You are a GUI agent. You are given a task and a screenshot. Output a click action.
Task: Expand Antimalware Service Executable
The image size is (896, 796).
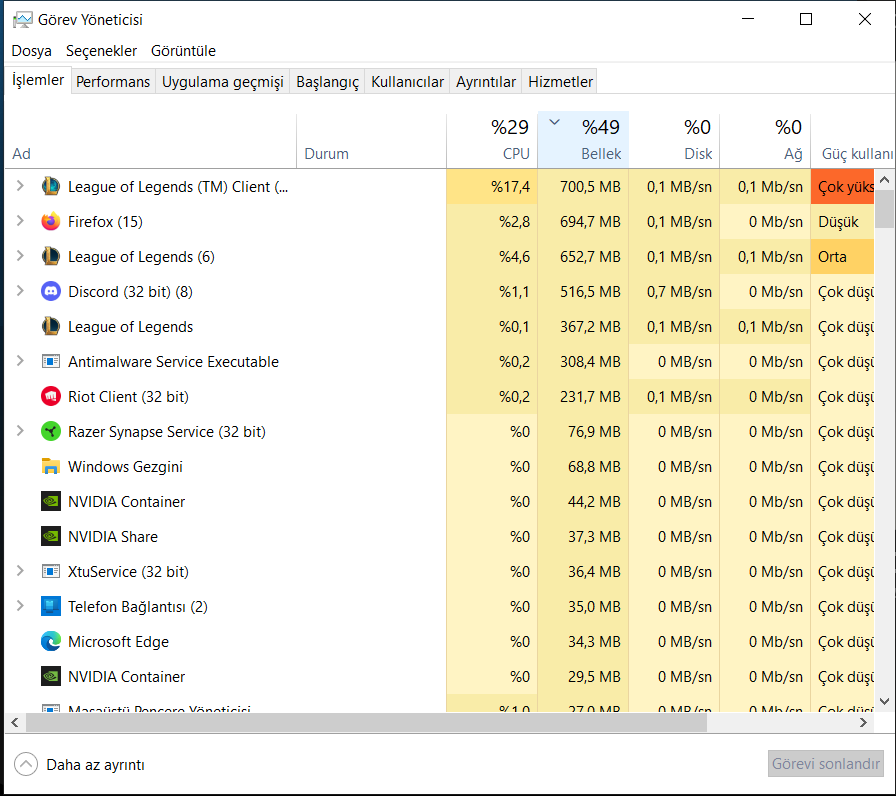[20, 361]
